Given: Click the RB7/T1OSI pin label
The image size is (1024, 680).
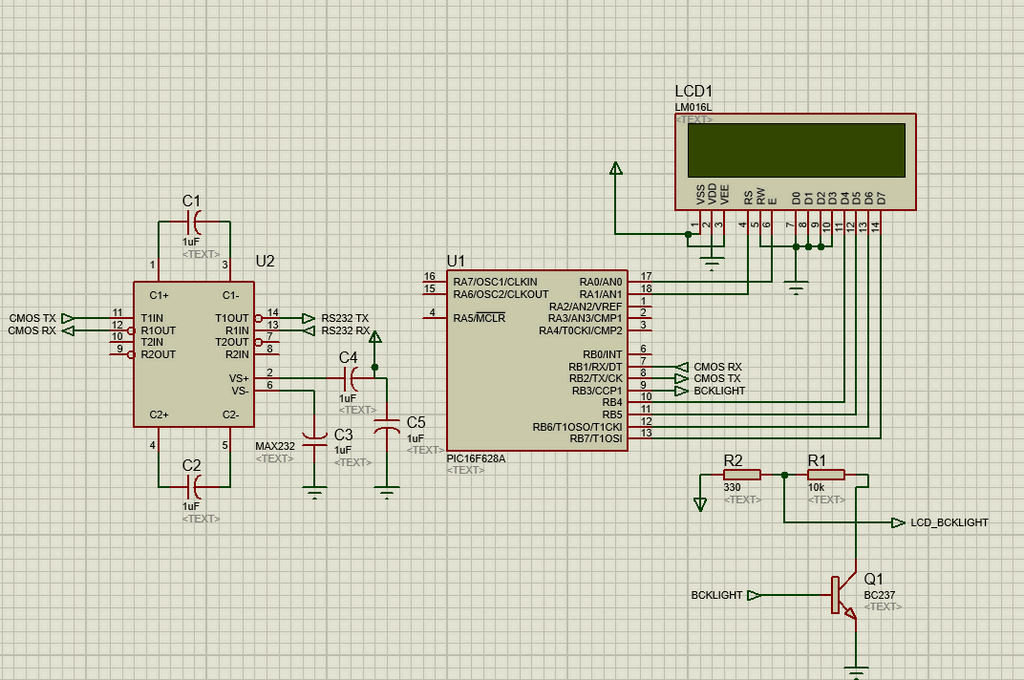Looking at the screenshot, I should pos(596,438).
